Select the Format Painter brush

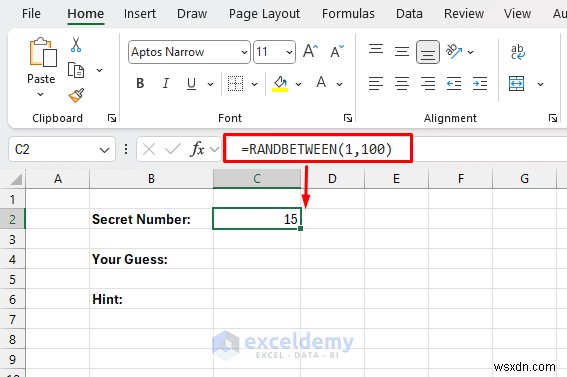[x=76, y=95]
